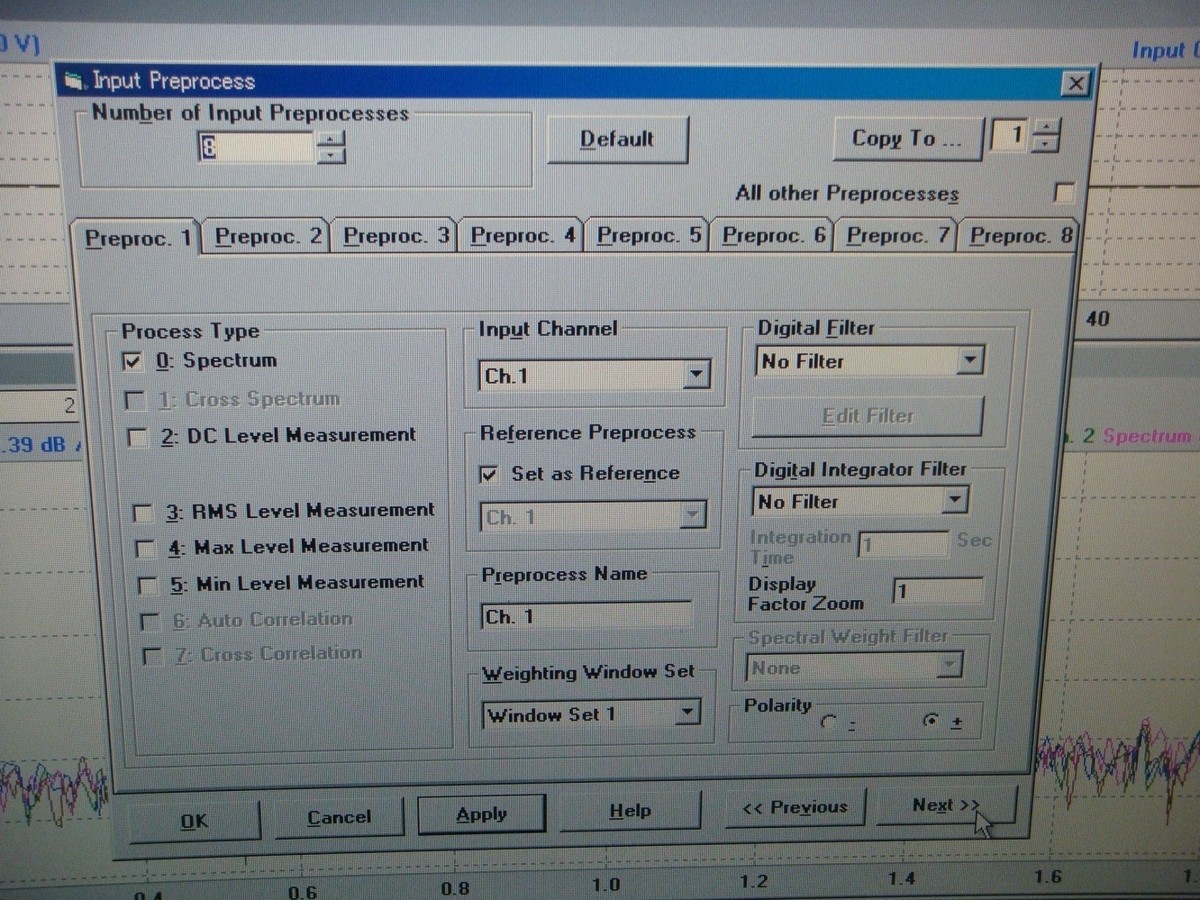Uncheck the 0: Spectrum process type

pyautogui.click(x=133, y=361)
